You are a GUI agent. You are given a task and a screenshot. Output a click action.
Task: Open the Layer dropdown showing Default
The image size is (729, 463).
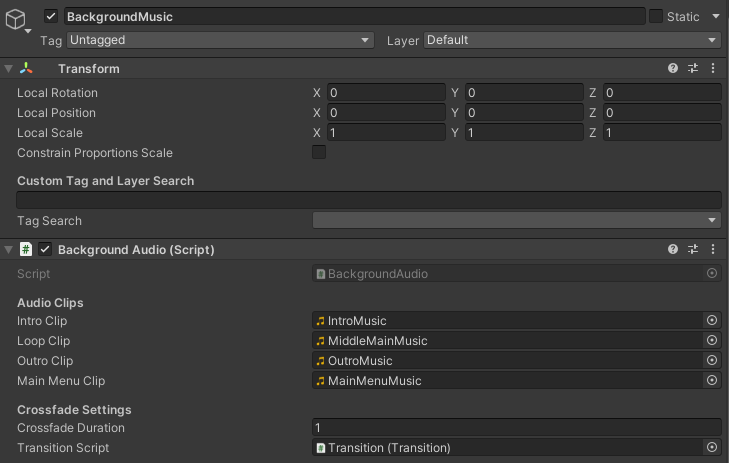coord(572,40)
